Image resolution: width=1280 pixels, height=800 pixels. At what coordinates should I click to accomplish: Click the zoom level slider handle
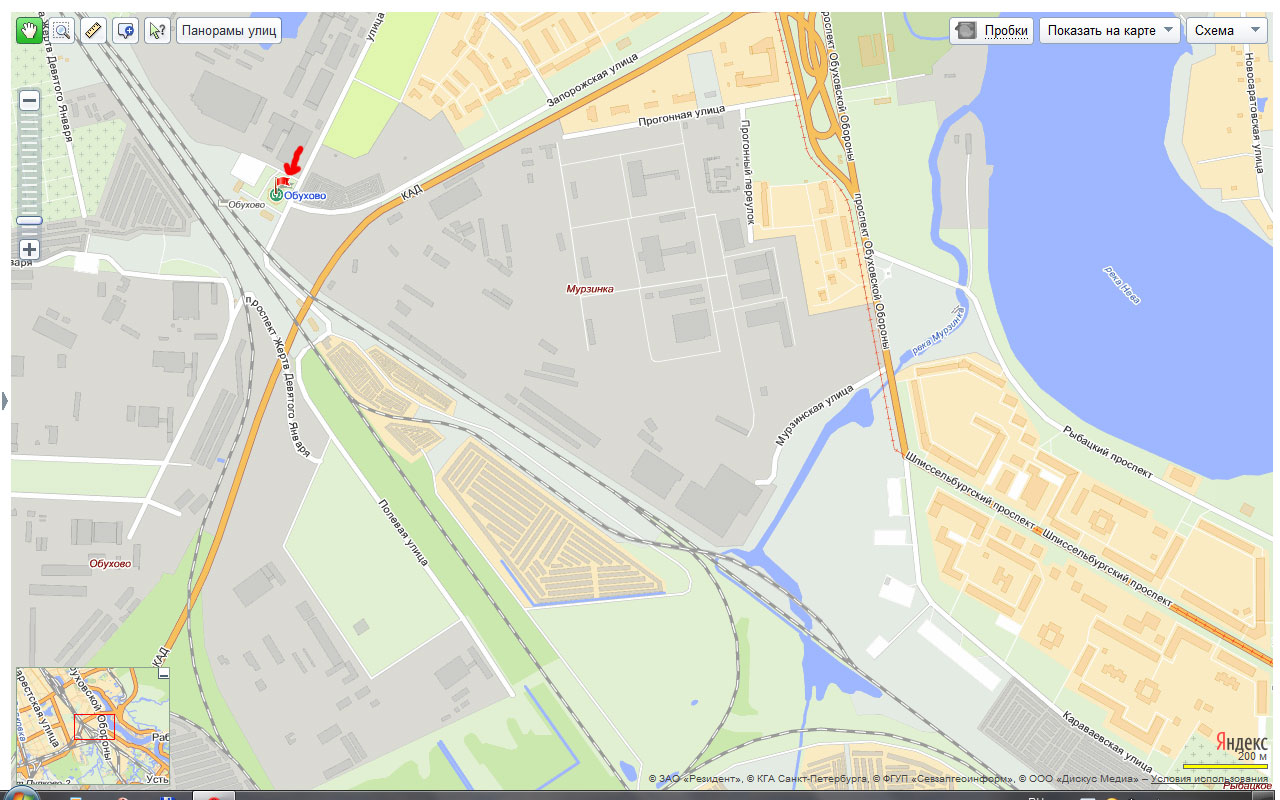pos(29,220)
